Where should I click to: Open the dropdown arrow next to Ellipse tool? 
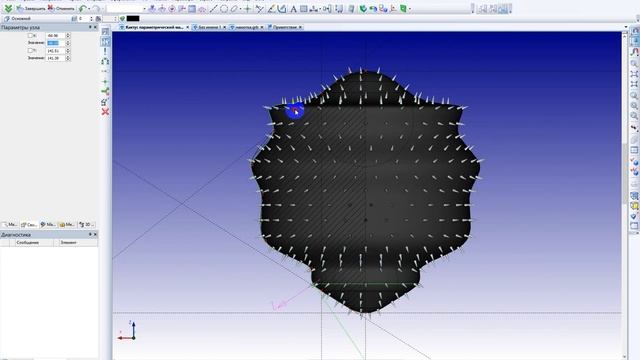tap(240, 9)
